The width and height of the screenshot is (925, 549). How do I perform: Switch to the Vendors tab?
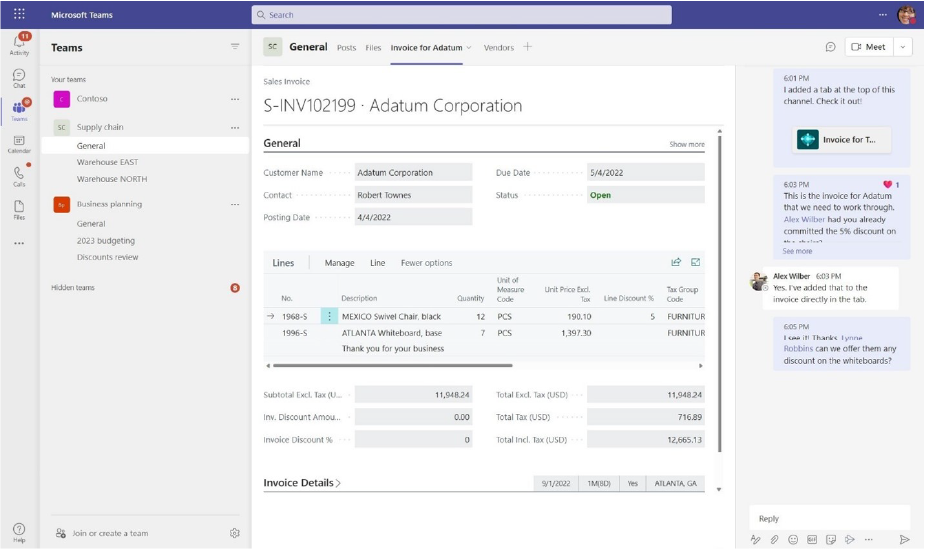tap(498, 48)
